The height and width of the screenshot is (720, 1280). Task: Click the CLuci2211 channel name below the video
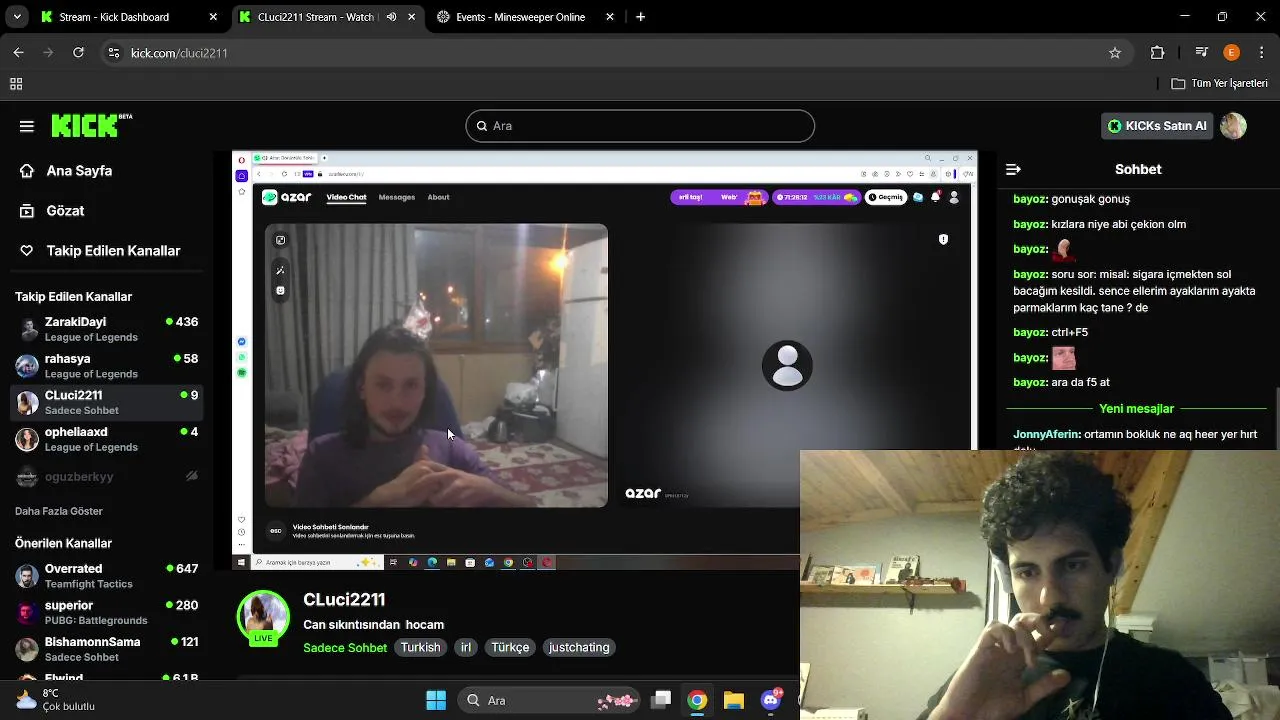coord(344,600)
